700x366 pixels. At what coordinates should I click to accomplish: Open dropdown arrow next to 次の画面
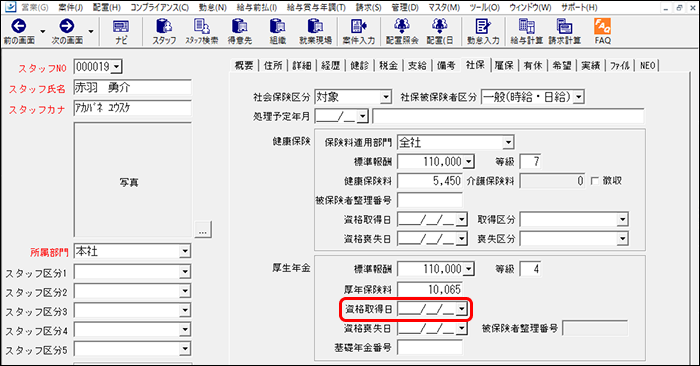91,31
